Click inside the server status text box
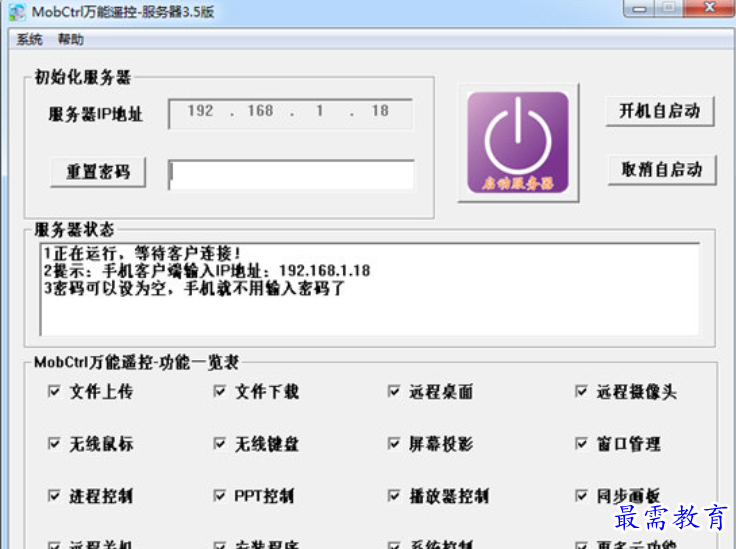The image size is (736, 549). coord(370,289)
